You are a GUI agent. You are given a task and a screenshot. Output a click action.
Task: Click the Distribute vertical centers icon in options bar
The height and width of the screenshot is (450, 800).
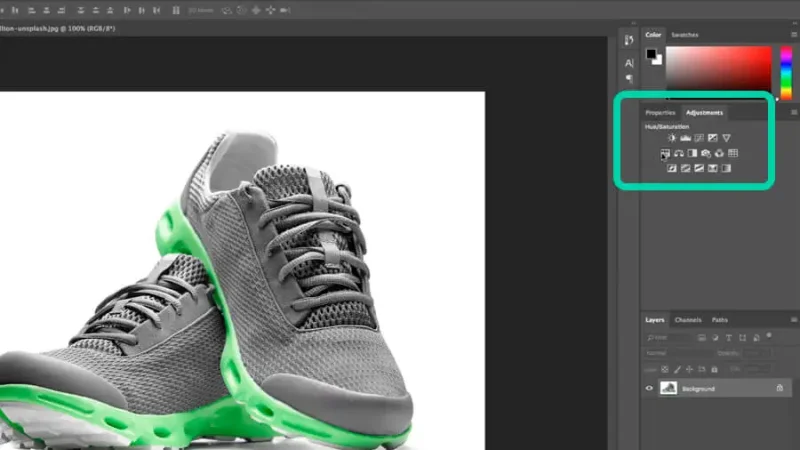pos(95,10)
